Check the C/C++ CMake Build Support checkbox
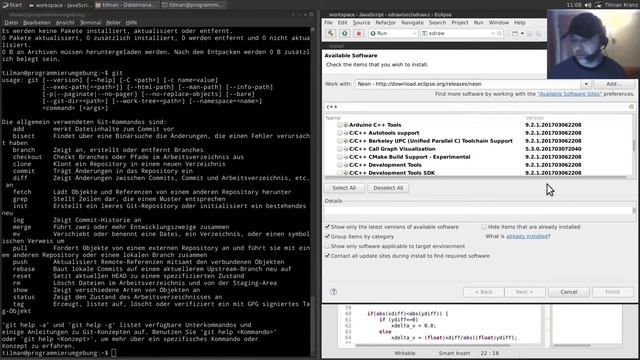This screenshot has height=360, width=640. pyautogui.click(x=339, y=157)
